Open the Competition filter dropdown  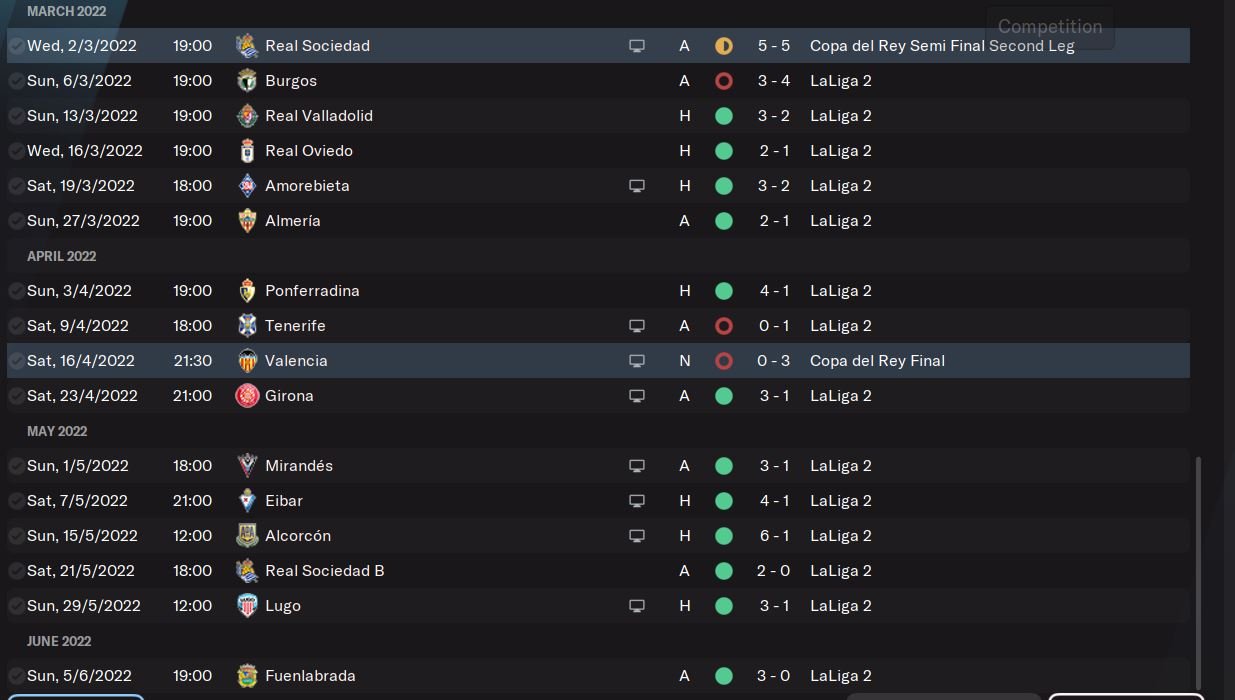pos(1050,27)
